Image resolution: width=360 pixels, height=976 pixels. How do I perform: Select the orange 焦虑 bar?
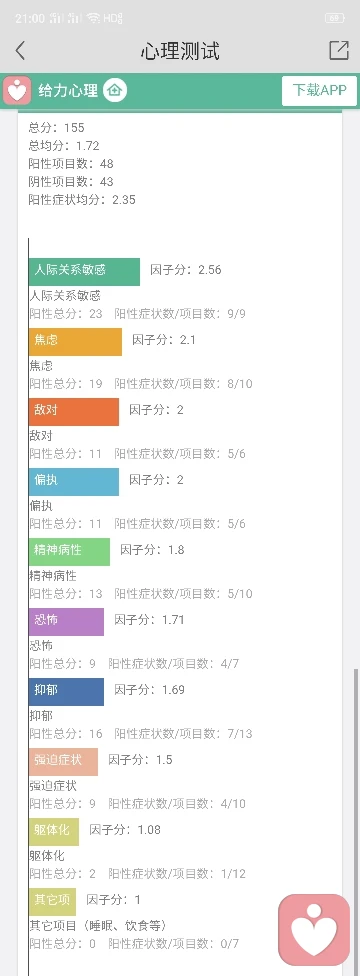point(75,341)
